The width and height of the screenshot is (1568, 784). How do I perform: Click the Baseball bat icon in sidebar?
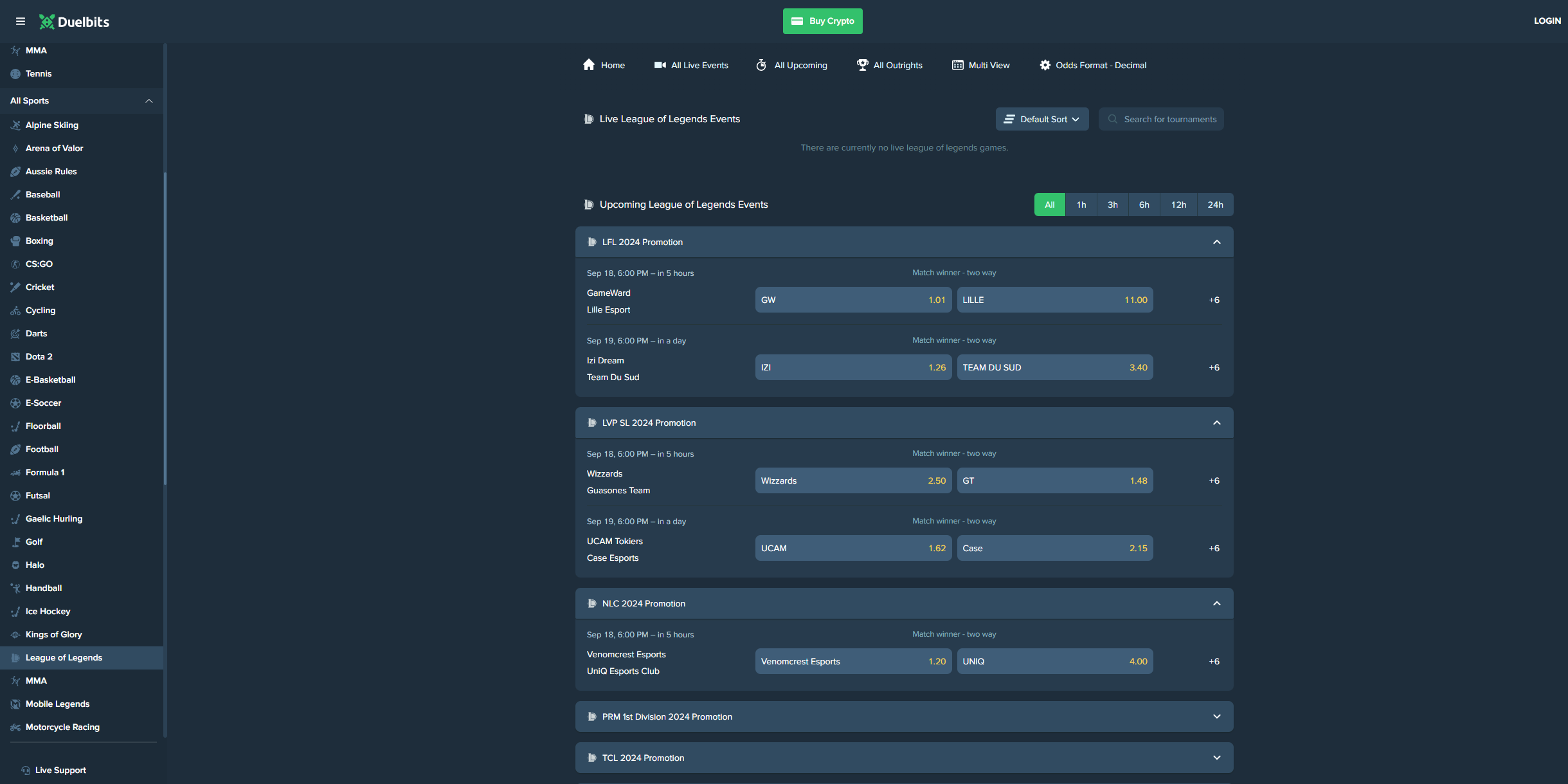[x=15, y=195]
